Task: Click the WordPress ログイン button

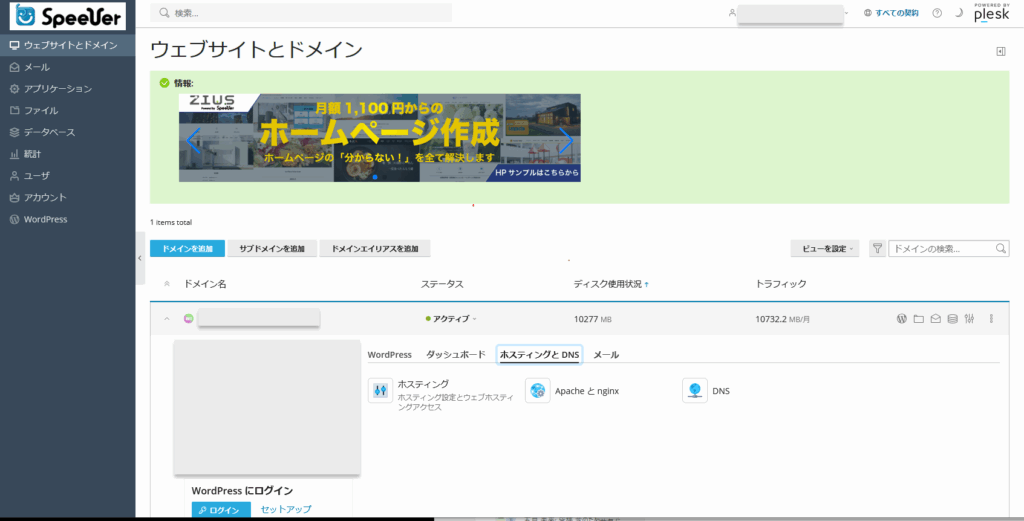Action: click(221, 510)
